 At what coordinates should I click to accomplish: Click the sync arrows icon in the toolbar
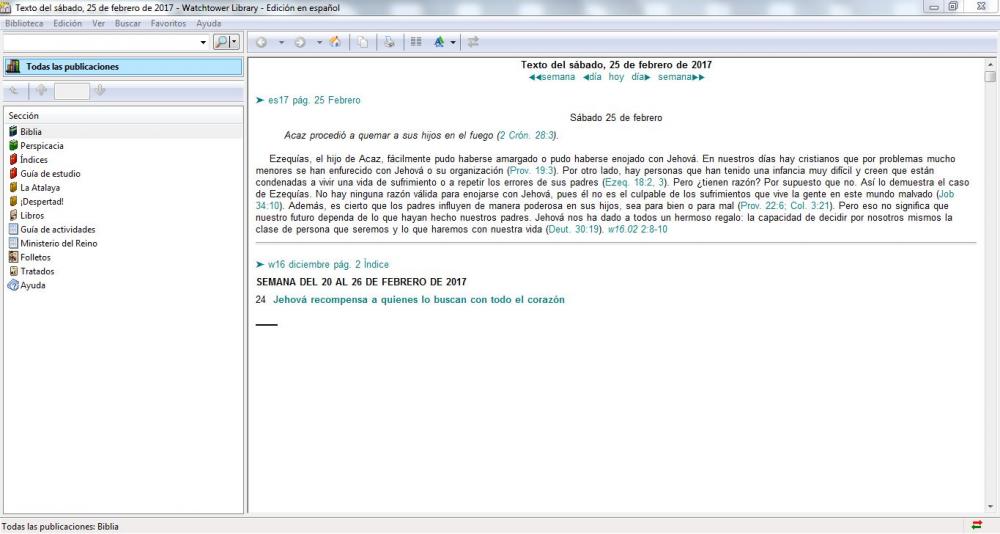pyautogui.click(x=473, y=42)
